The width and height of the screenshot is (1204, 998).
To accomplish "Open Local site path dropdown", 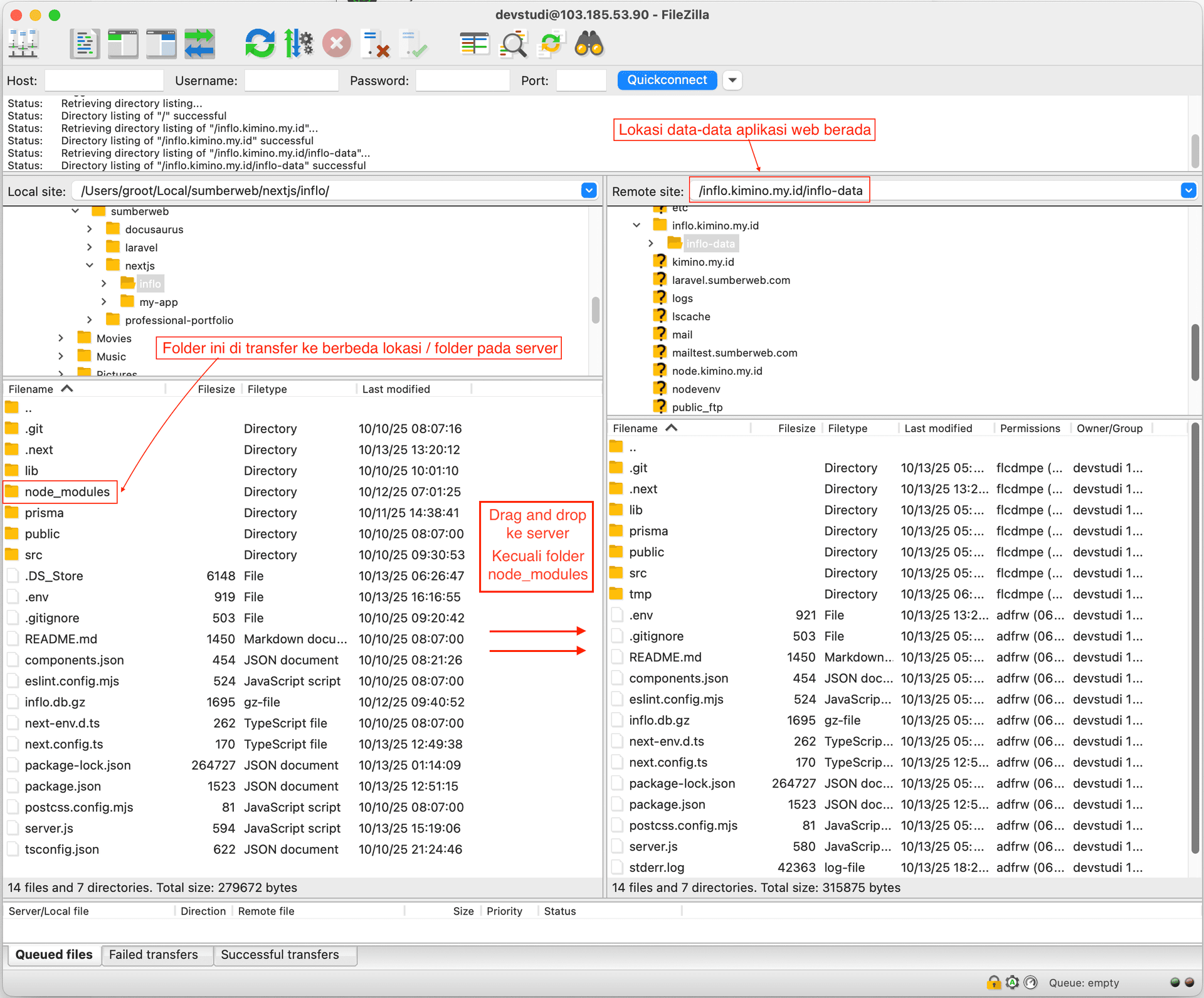I will (x=588, y=191).
